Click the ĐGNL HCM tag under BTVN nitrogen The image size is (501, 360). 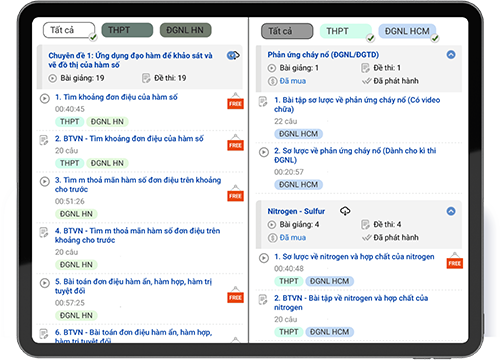[329, 332]
